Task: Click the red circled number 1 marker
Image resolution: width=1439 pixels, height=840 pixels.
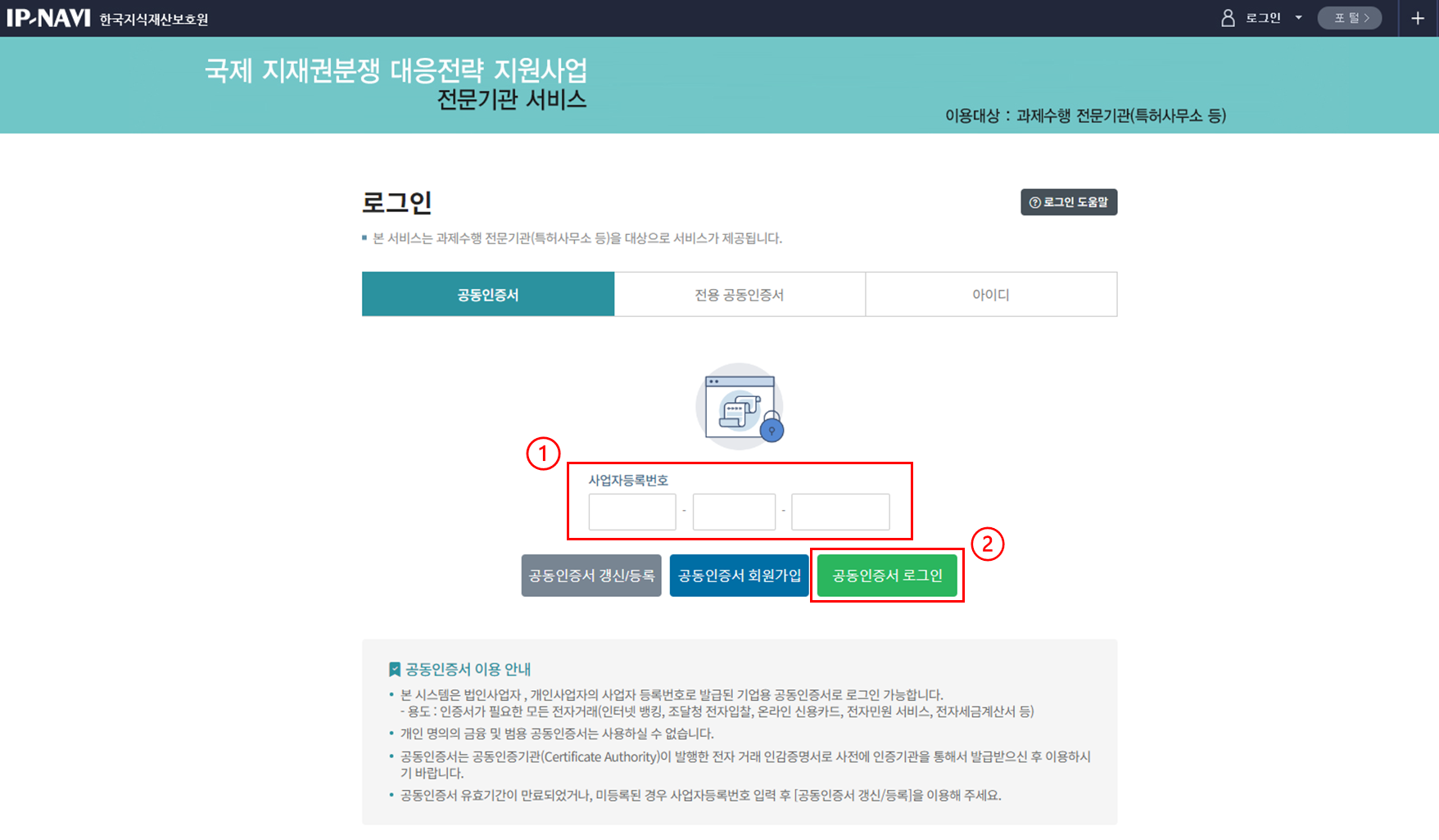Action: [x=543, y=454]
